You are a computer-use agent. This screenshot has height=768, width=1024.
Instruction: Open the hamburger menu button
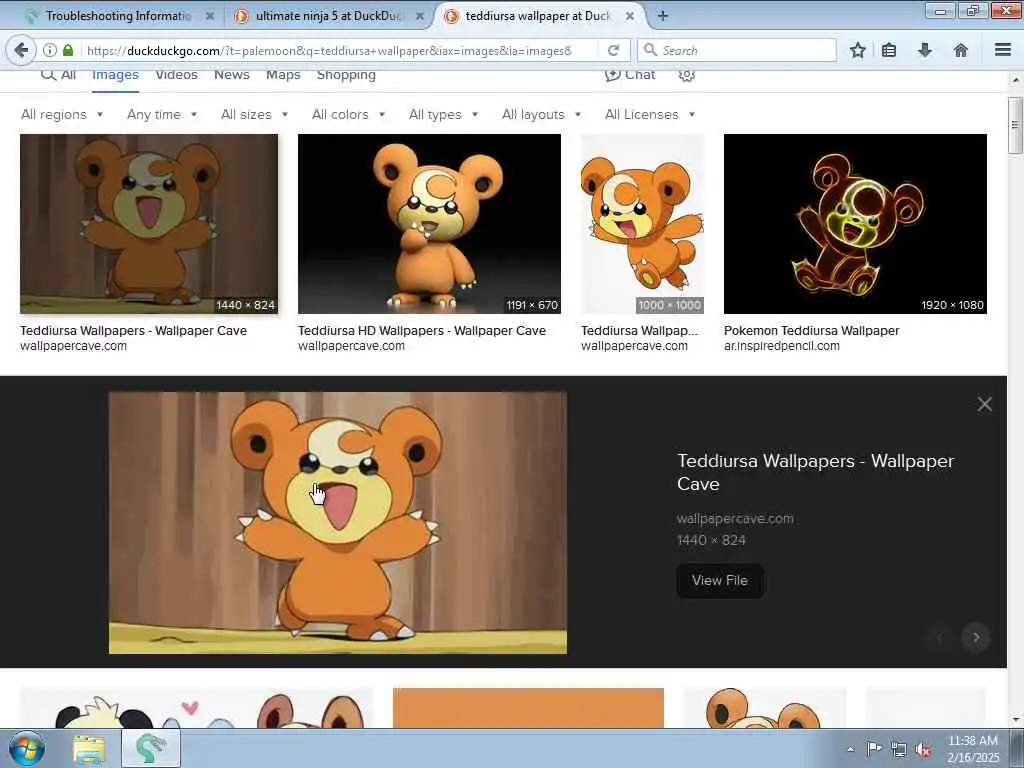[1003, 50]
